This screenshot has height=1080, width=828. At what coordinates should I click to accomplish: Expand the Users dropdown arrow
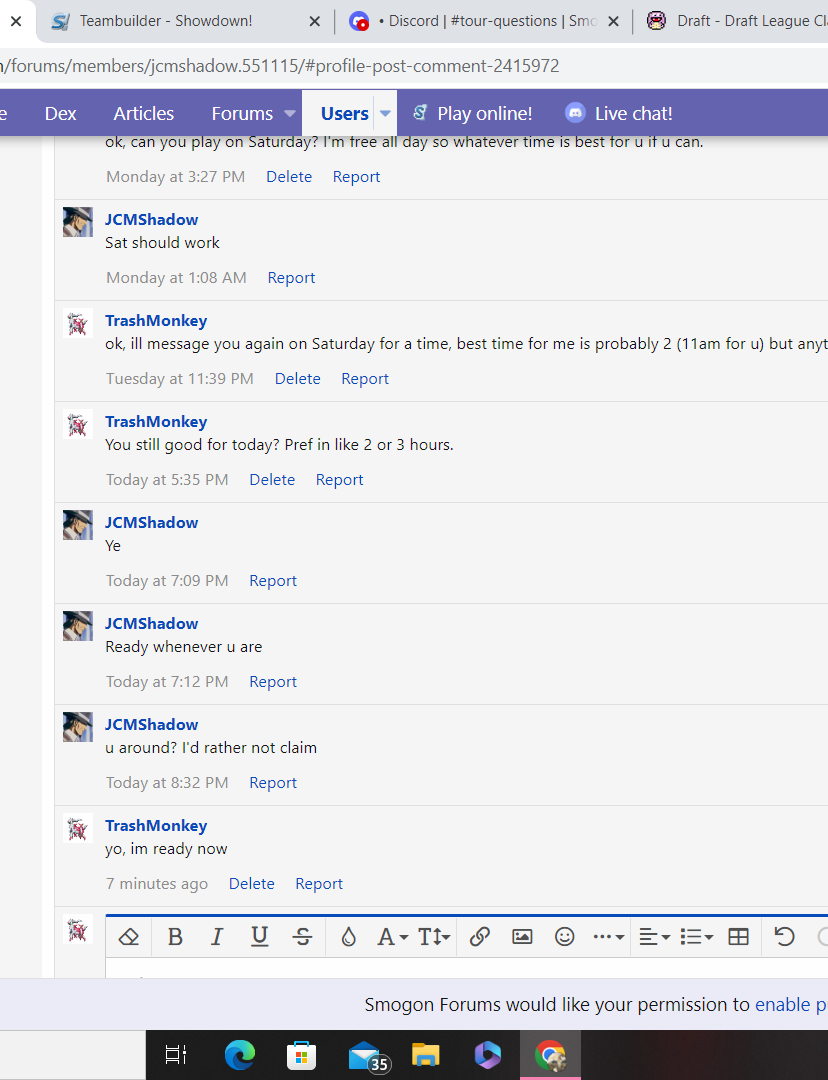386,114
